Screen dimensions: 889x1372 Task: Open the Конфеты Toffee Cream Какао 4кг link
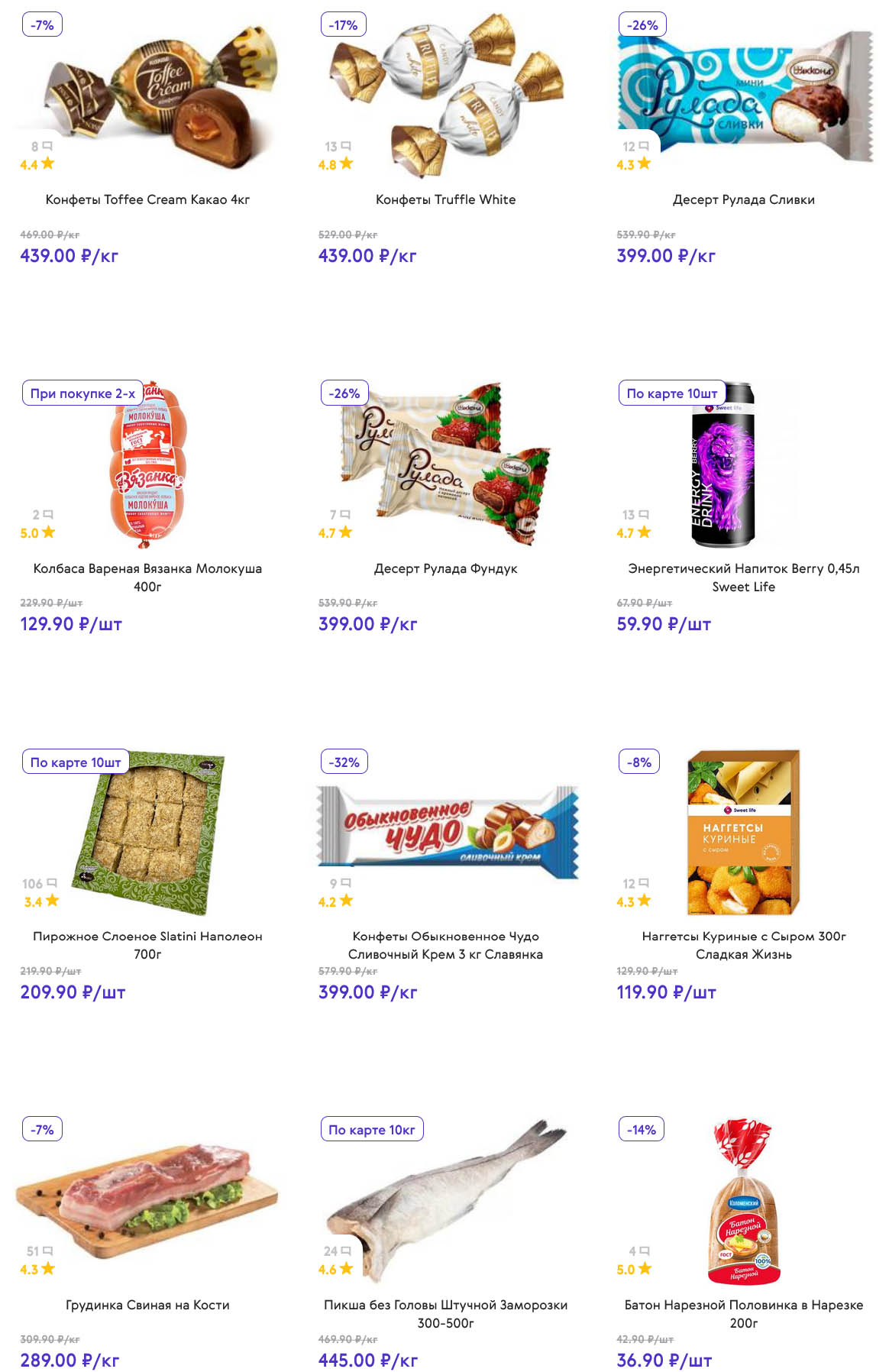(x=147, y=199)
